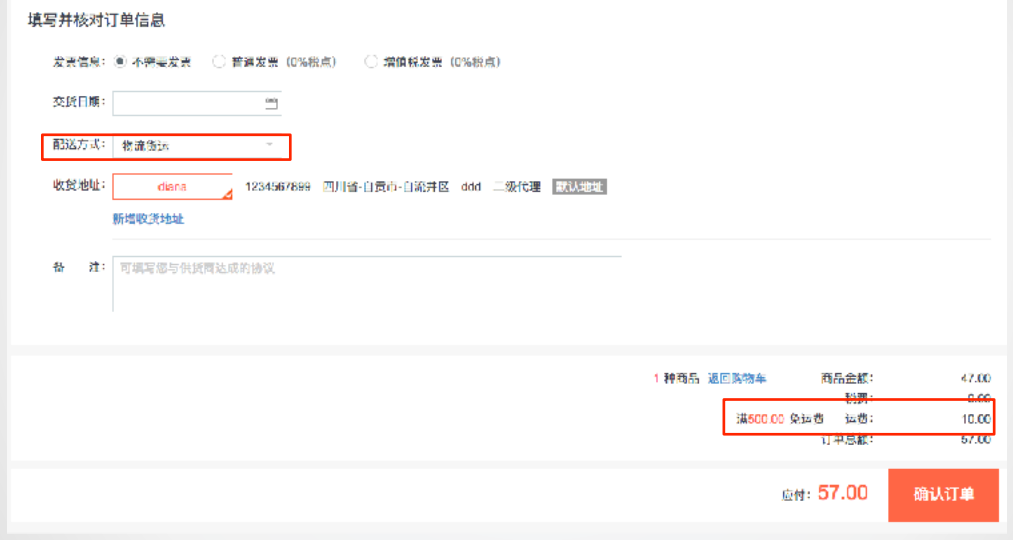The width and height of the screenshot is (1013, 540).
Task: Click the 10.00 shipping fee value
Action: 976,419
